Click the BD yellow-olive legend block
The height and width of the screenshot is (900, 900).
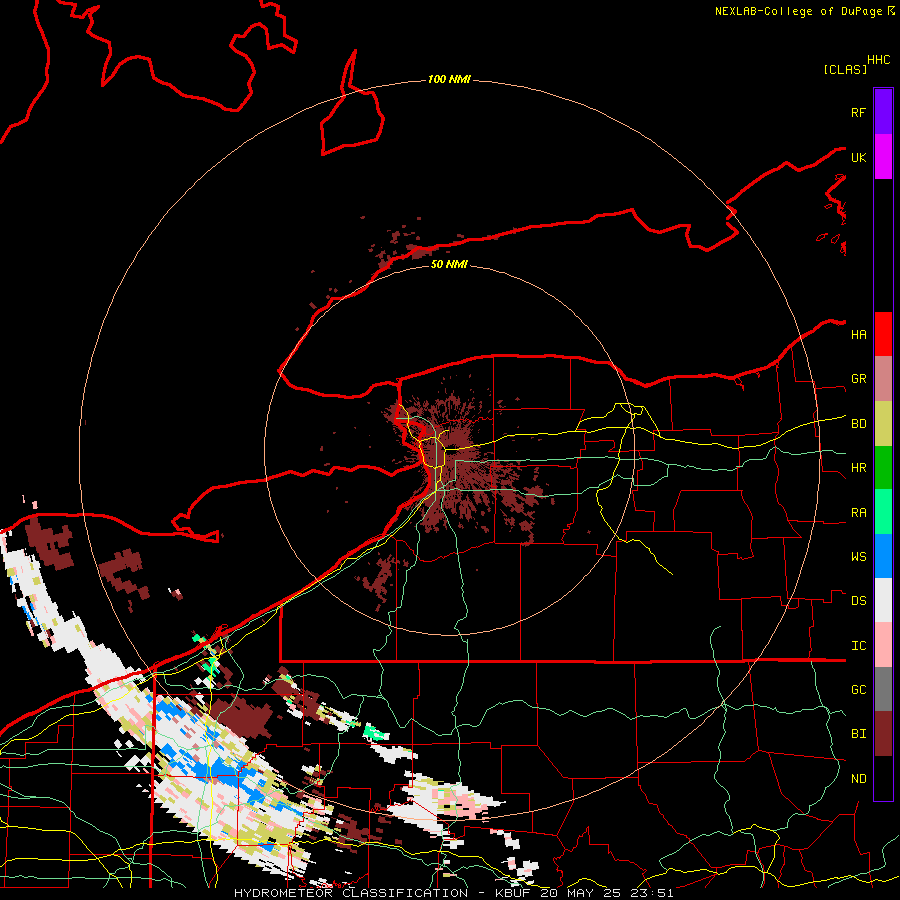883,424
